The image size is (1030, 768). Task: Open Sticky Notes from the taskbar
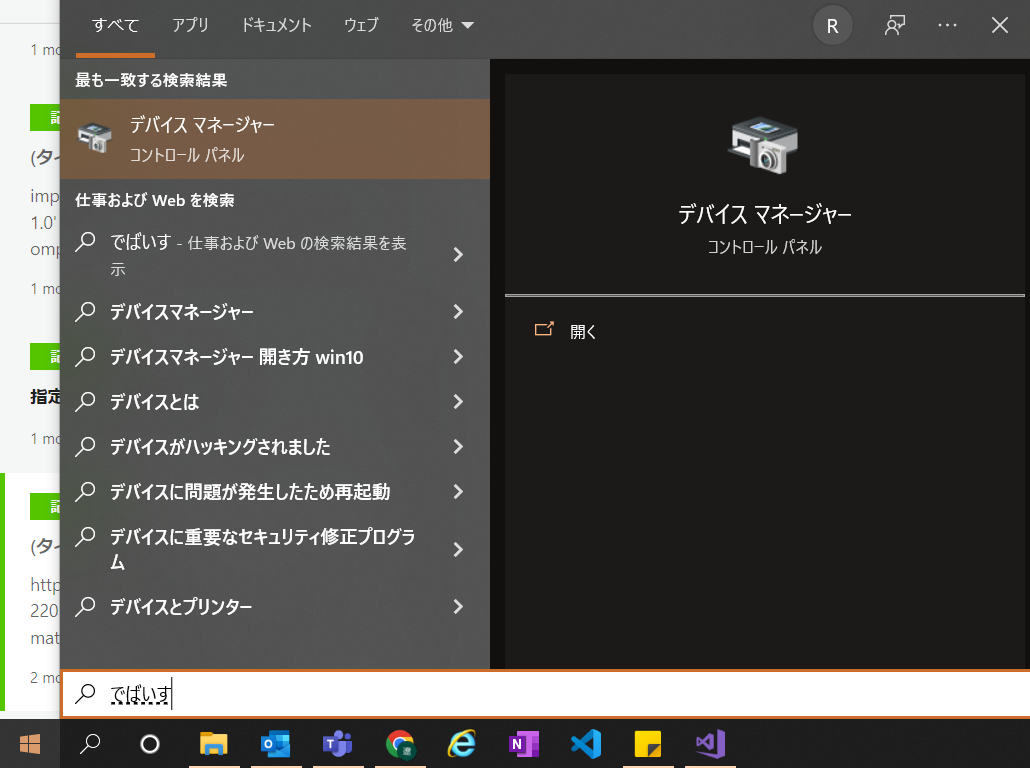[647, 745]
